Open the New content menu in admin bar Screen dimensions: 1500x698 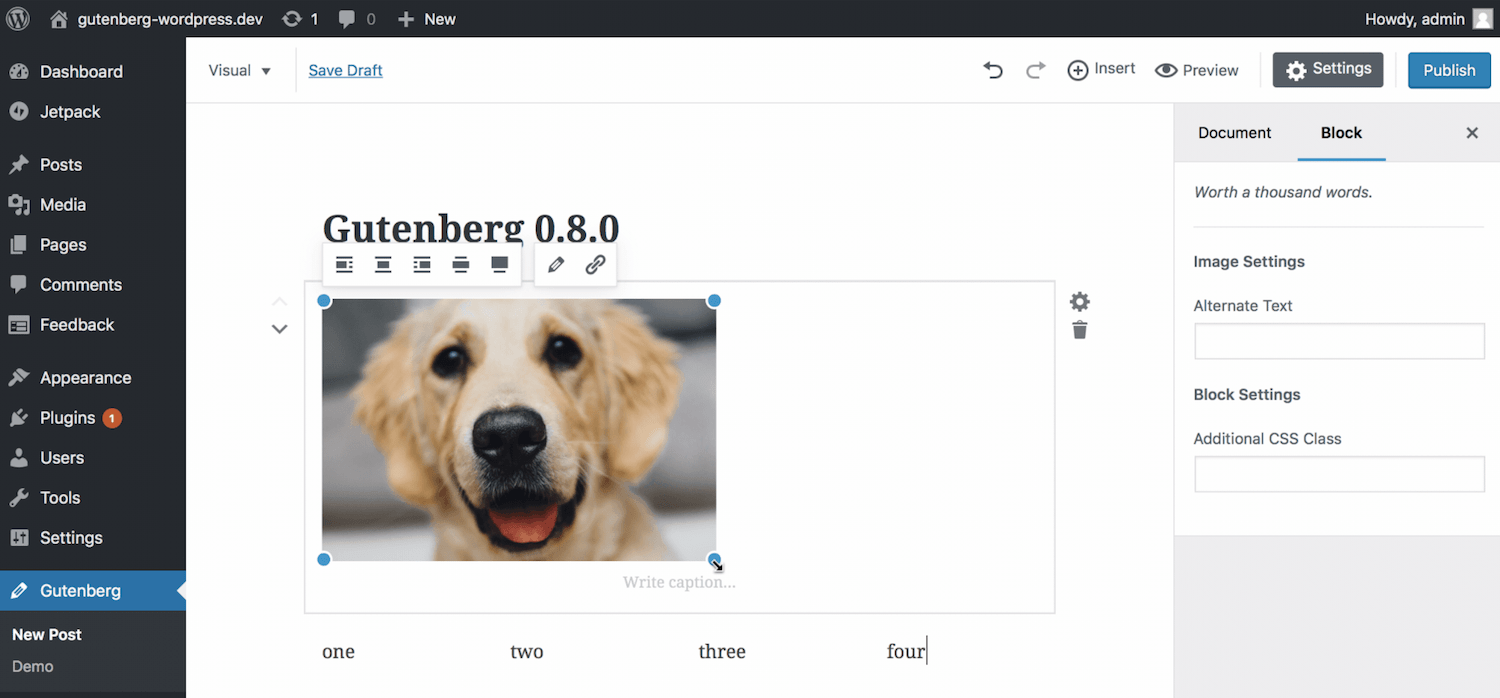pyautogui.click(x=427, y=19)
